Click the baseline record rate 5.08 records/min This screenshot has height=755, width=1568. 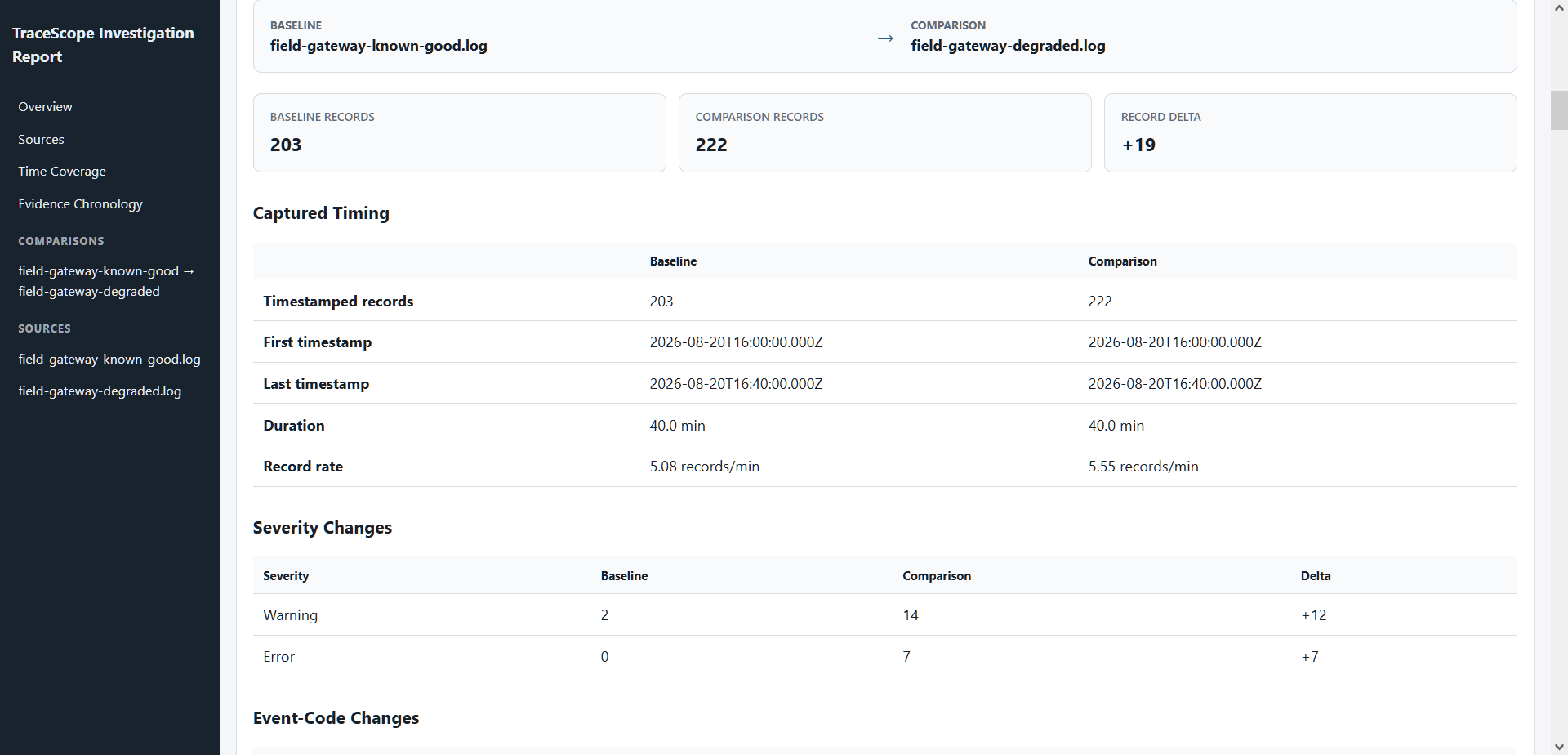[705, 467]
